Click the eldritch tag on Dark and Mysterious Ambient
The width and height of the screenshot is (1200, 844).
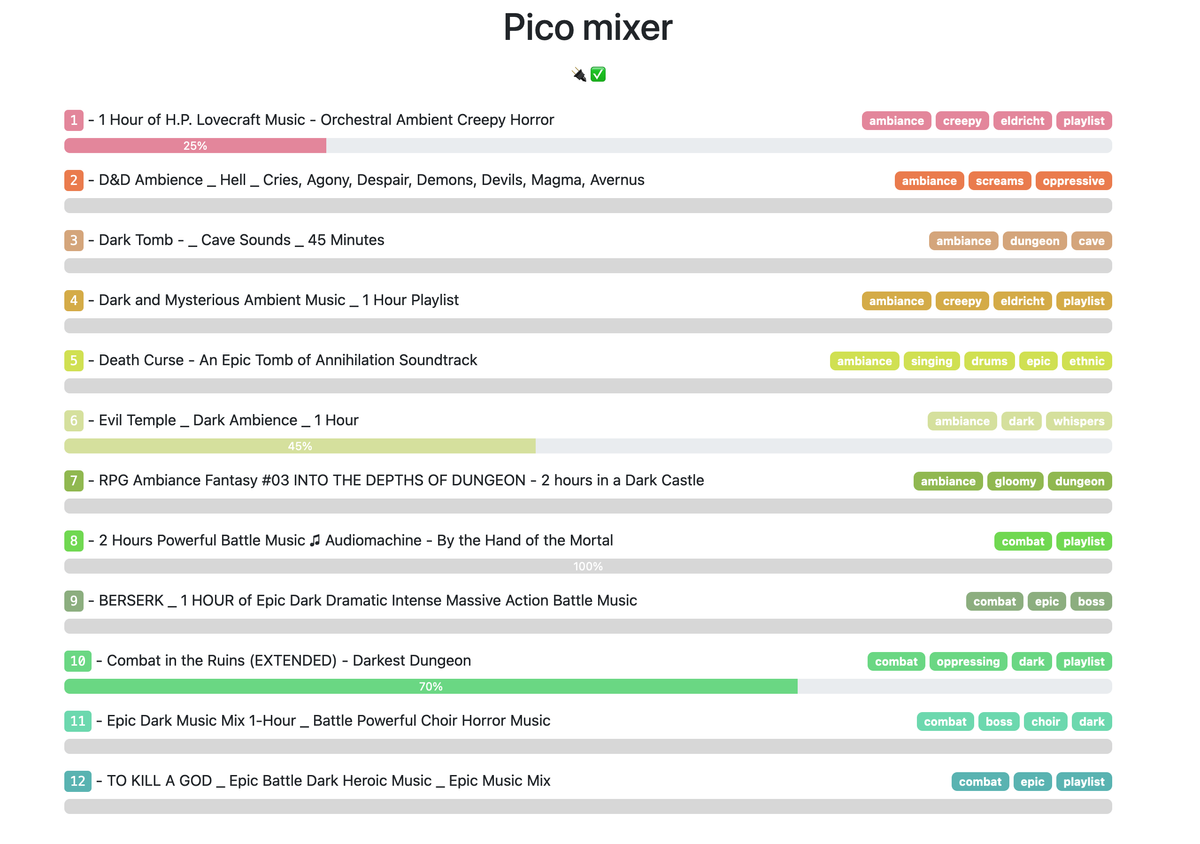pyautogui.click(x=1022, y=300)
